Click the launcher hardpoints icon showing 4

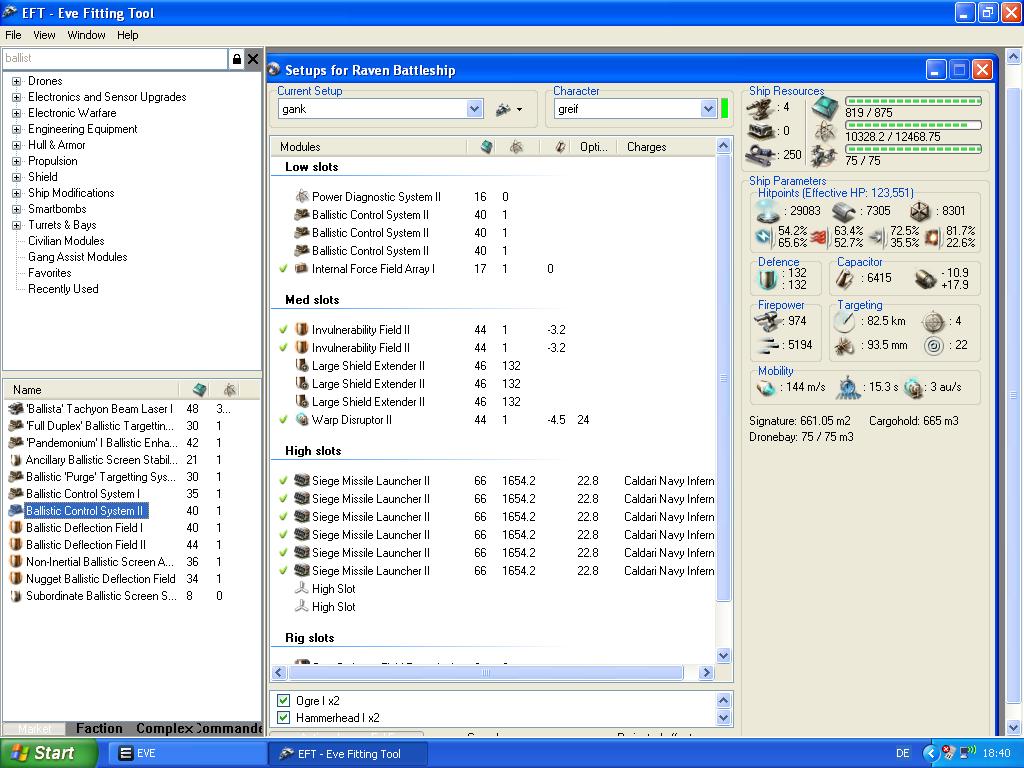pos(761,107)
